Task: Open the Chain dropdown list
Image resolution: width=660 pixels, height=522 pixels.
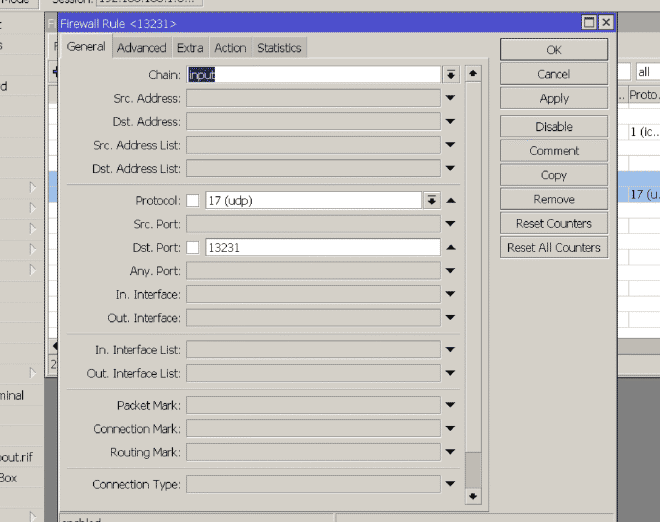Action: pos(451,75)
